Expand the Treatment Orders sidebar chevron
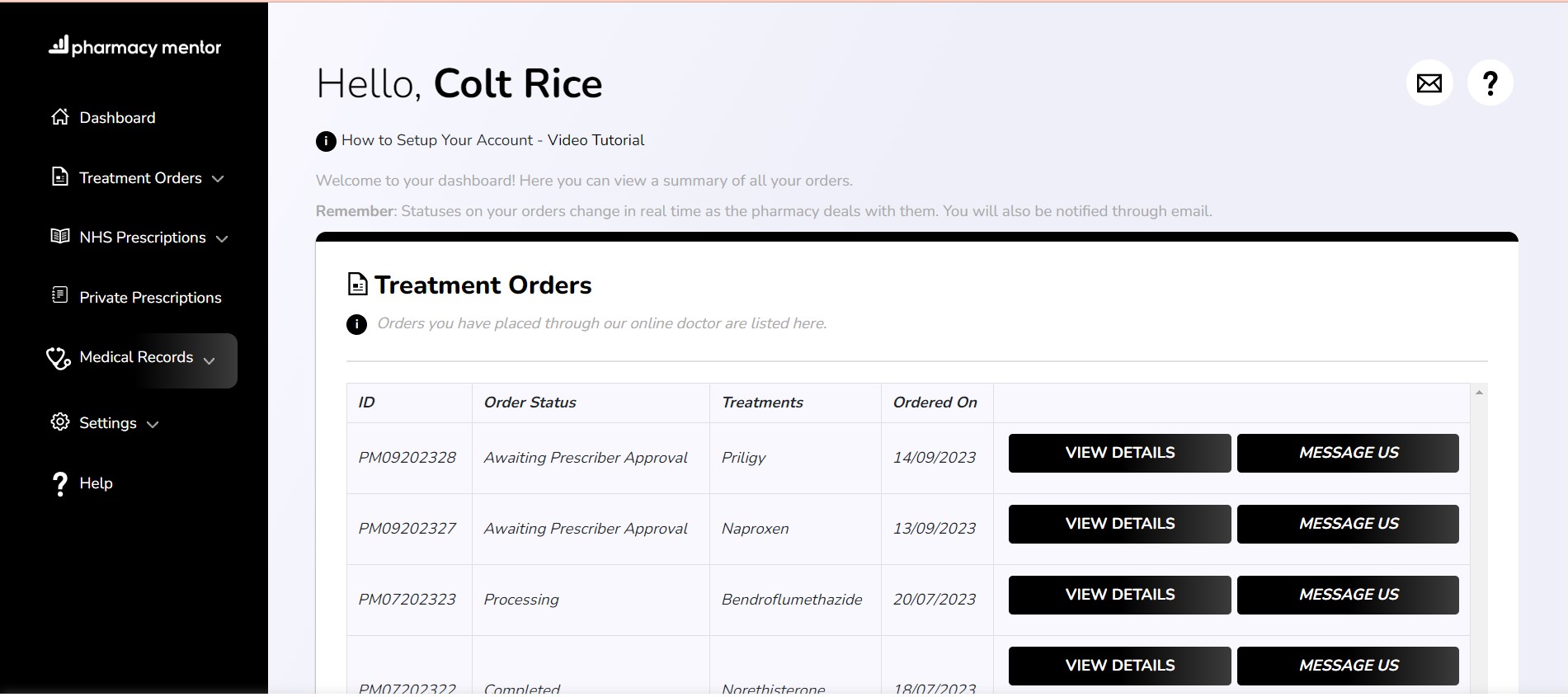 coord(218,179)
